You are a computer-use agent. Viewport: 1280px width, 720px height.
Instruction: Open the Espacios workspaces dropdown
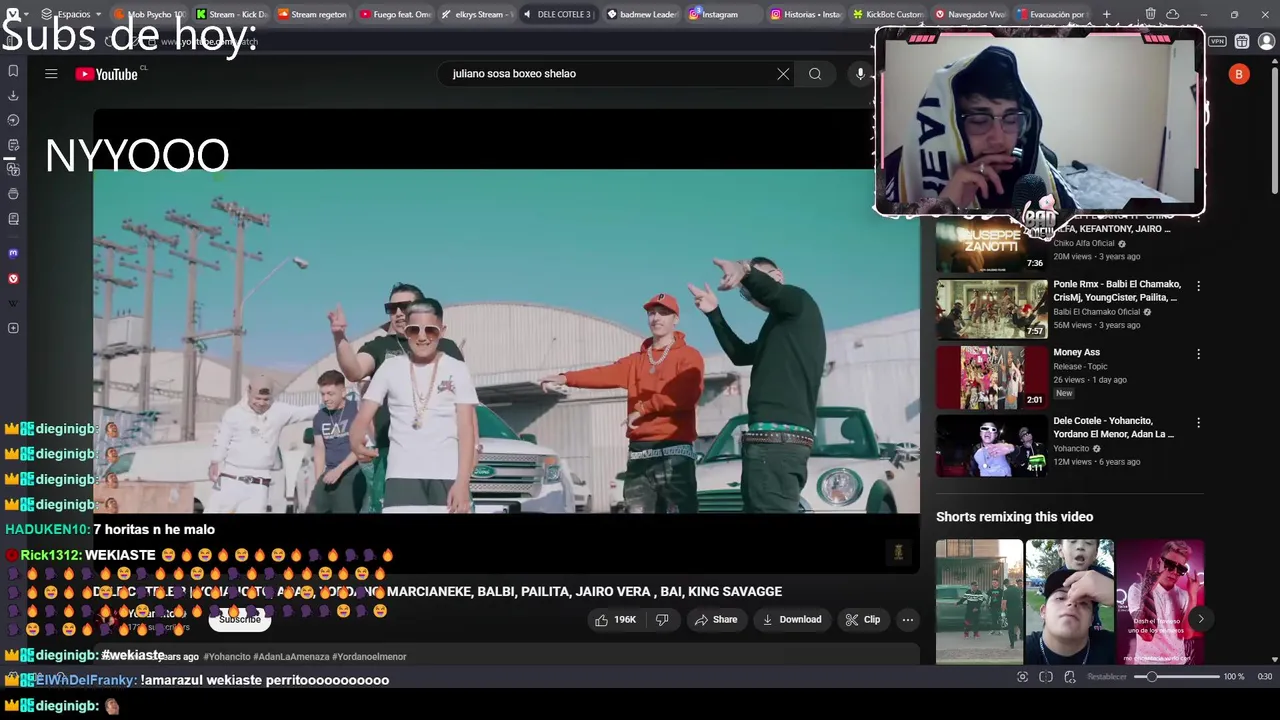72,14
